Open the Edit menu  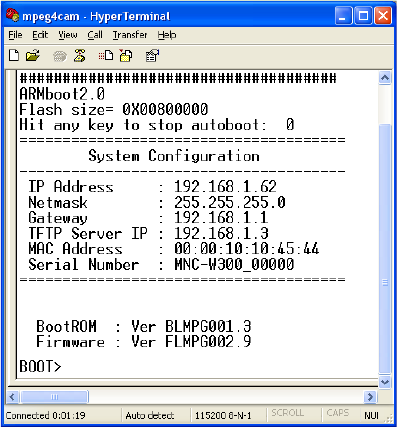tap(40, 35)
